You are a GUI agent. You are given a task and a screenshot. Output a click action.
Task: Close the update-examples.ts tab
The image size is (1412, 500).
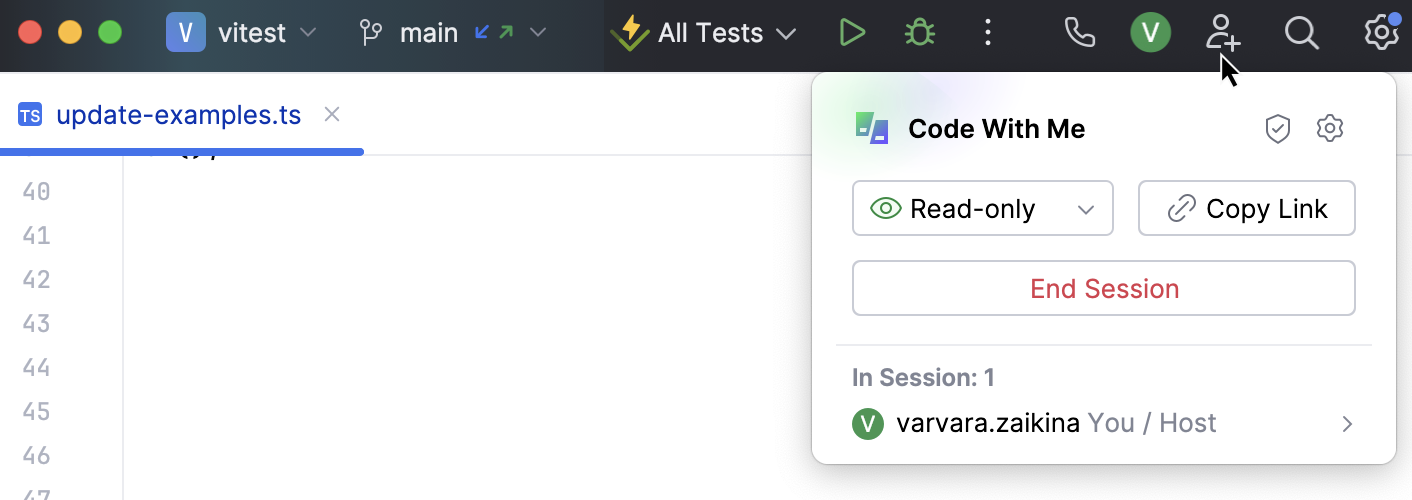(332, 115)
